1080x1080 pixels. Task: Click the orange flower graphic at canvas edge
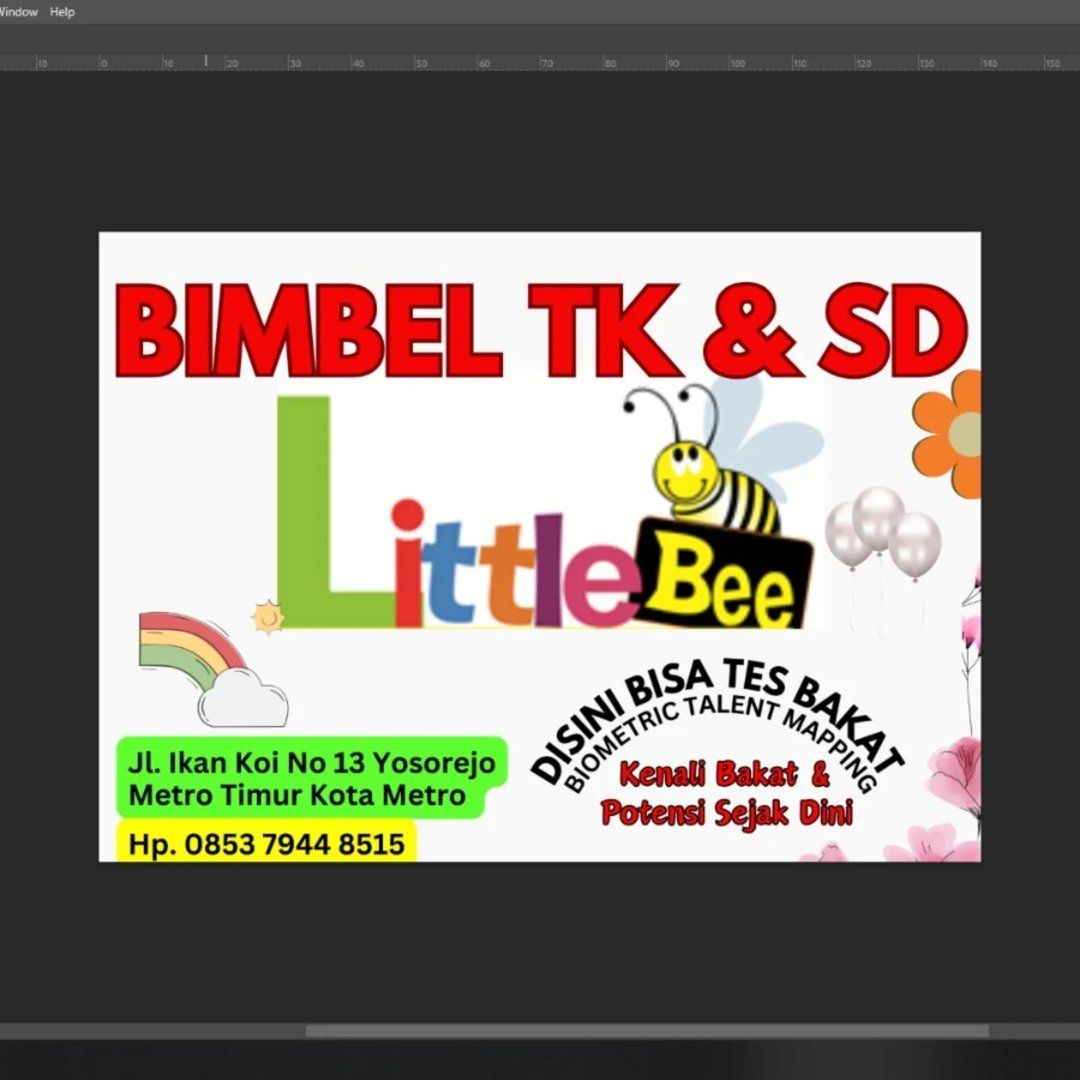[948, 433]
